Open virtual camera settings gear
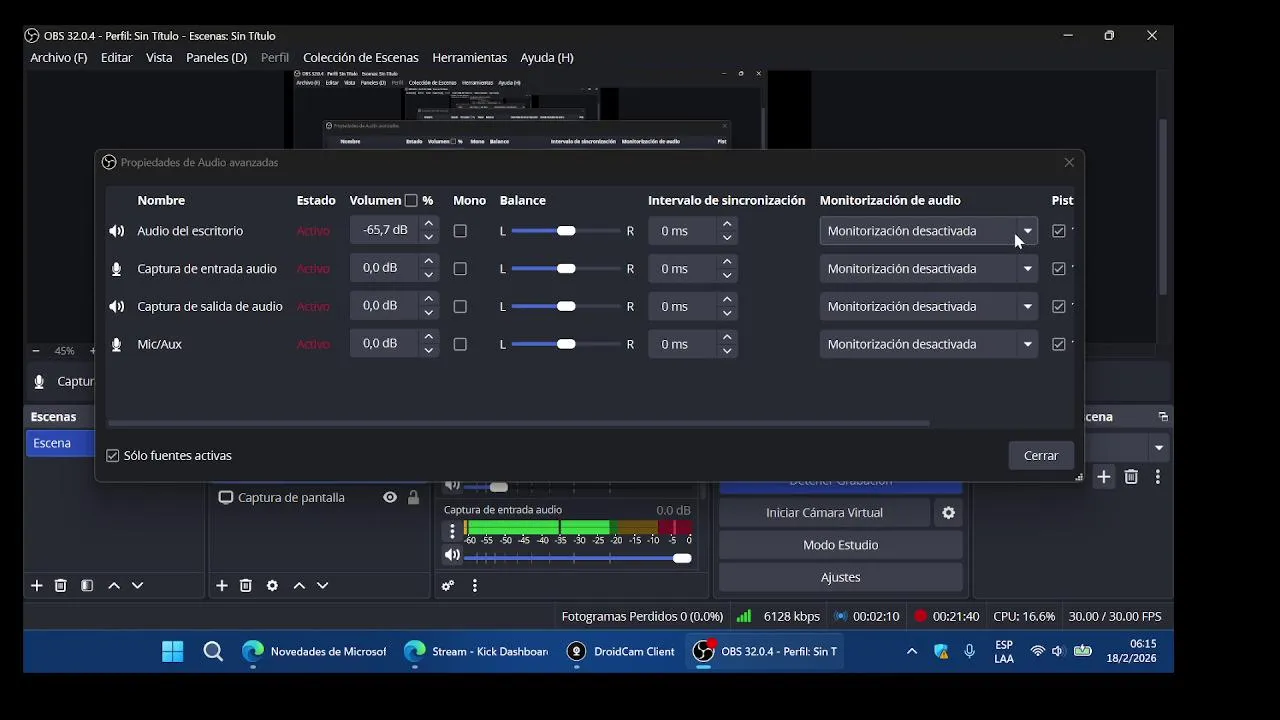The width and height of the screenshot is (1280, 720). (x=948, y=513)
